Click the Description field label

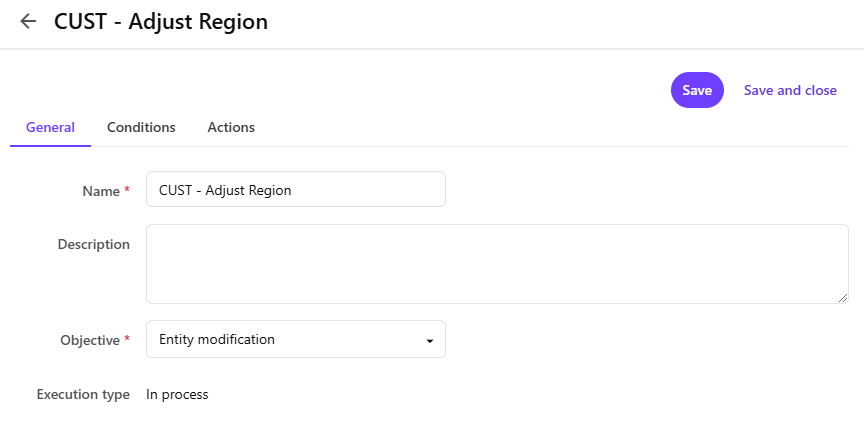[94, 244]
